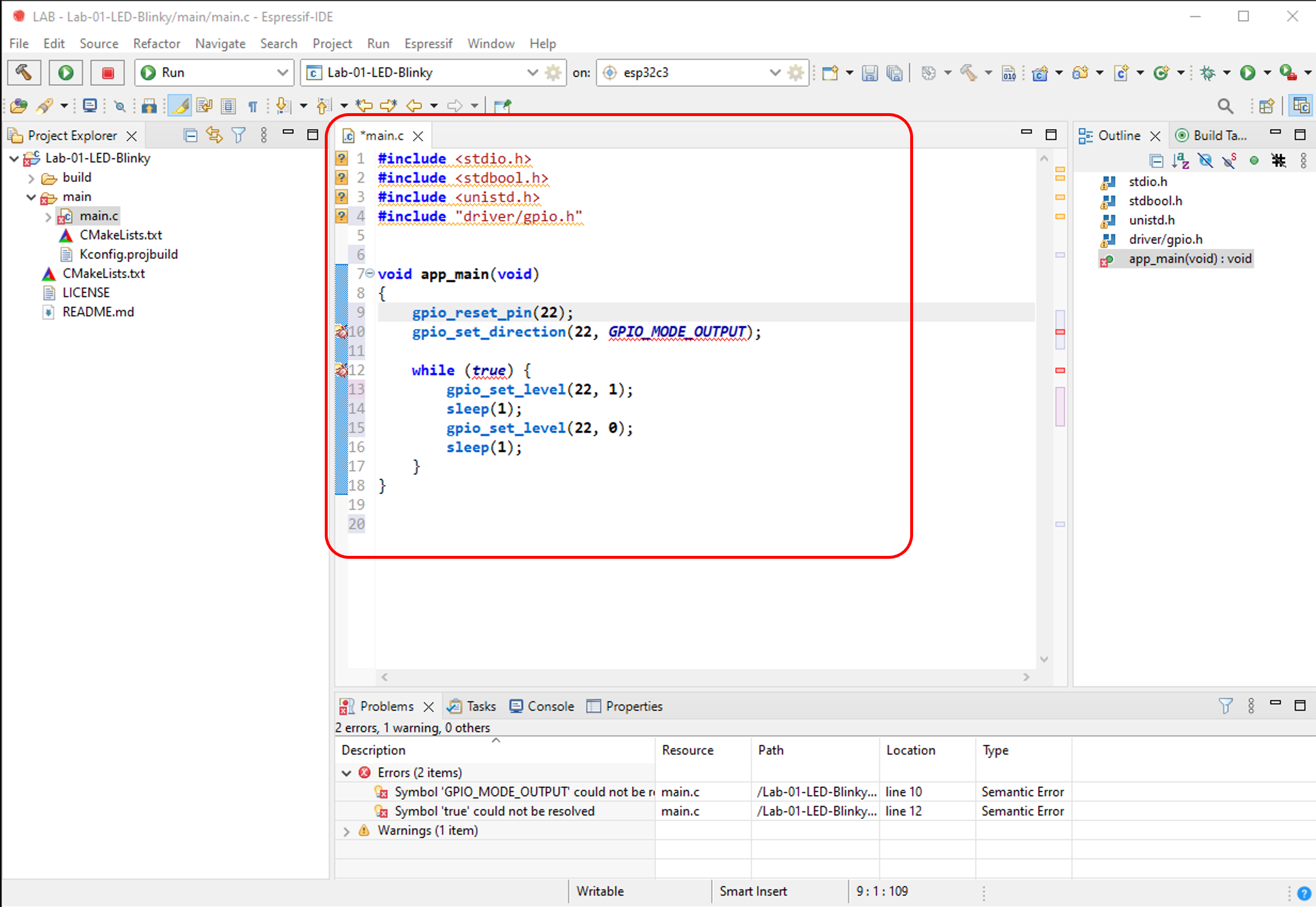
Task: Open CMakeLists.txt inside the main folder
Action: click(120, 235)
